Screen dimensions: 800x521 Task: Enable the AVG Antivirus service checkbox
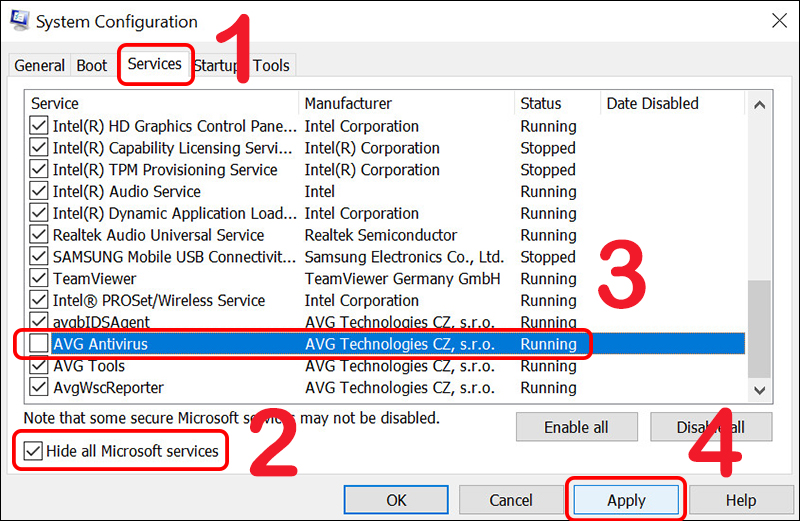coord(39,344)
